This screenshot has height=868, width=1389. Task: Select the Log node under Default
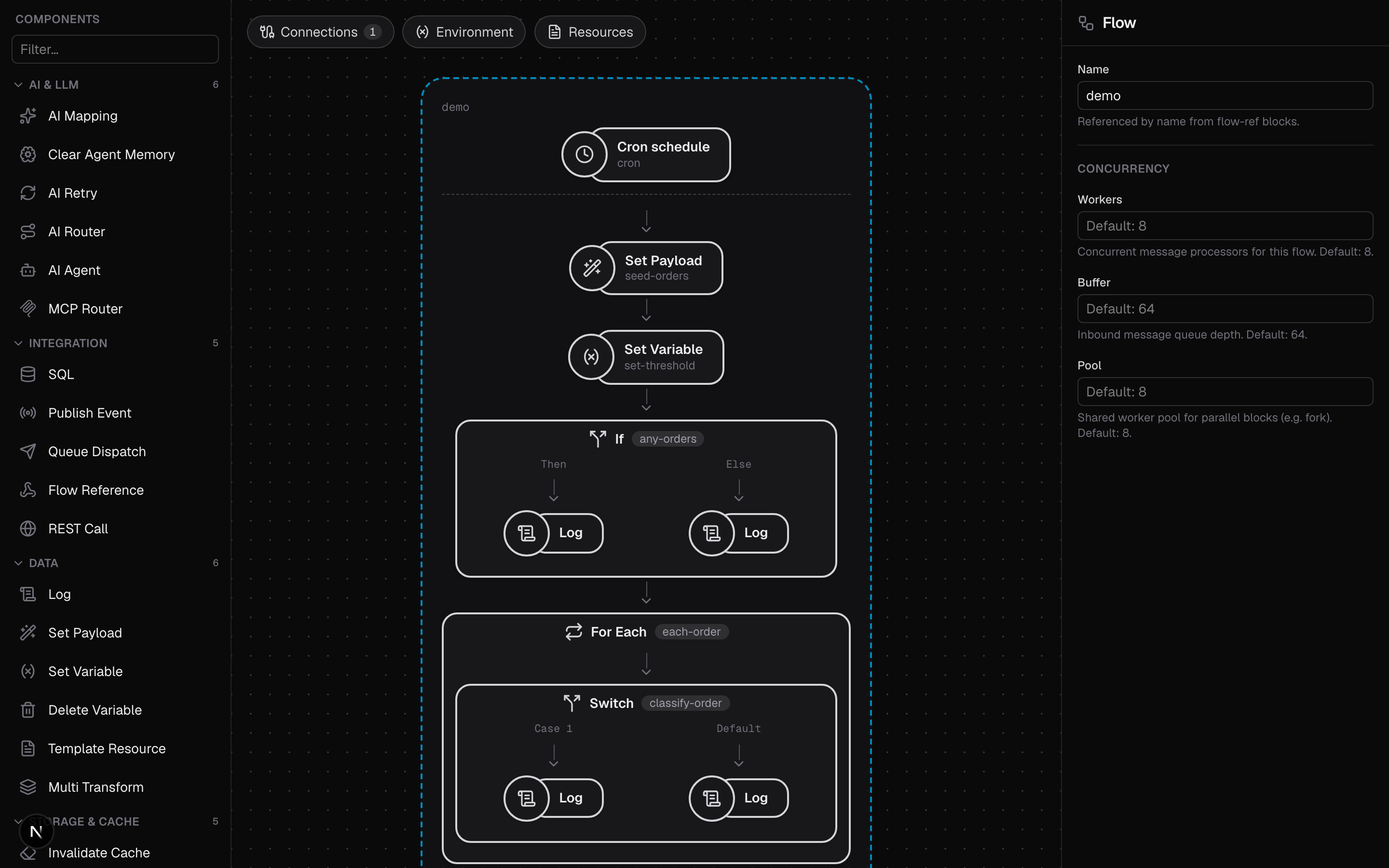739,798
